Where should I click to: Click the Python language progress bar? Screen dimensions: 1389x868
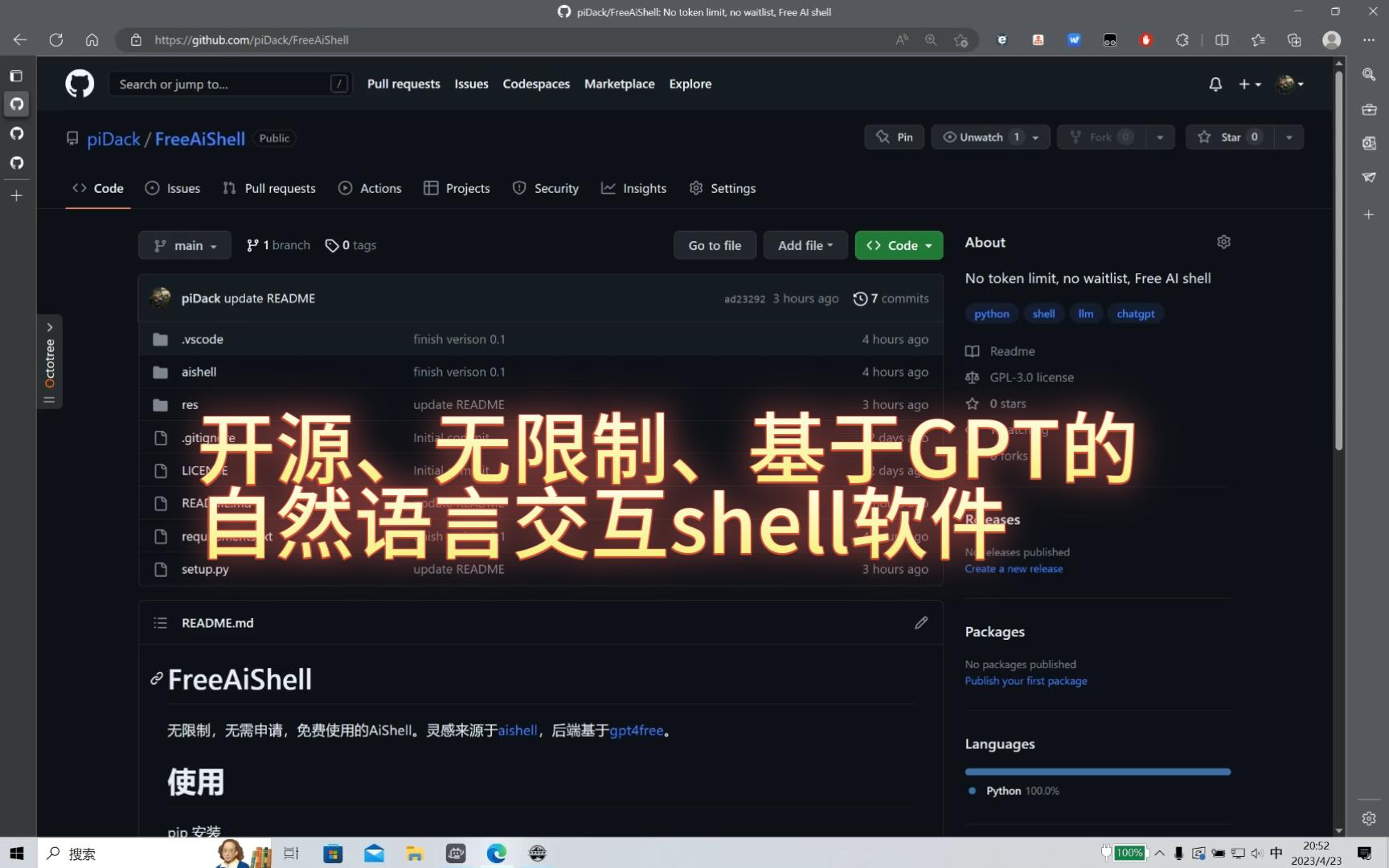click(1097, 771)
